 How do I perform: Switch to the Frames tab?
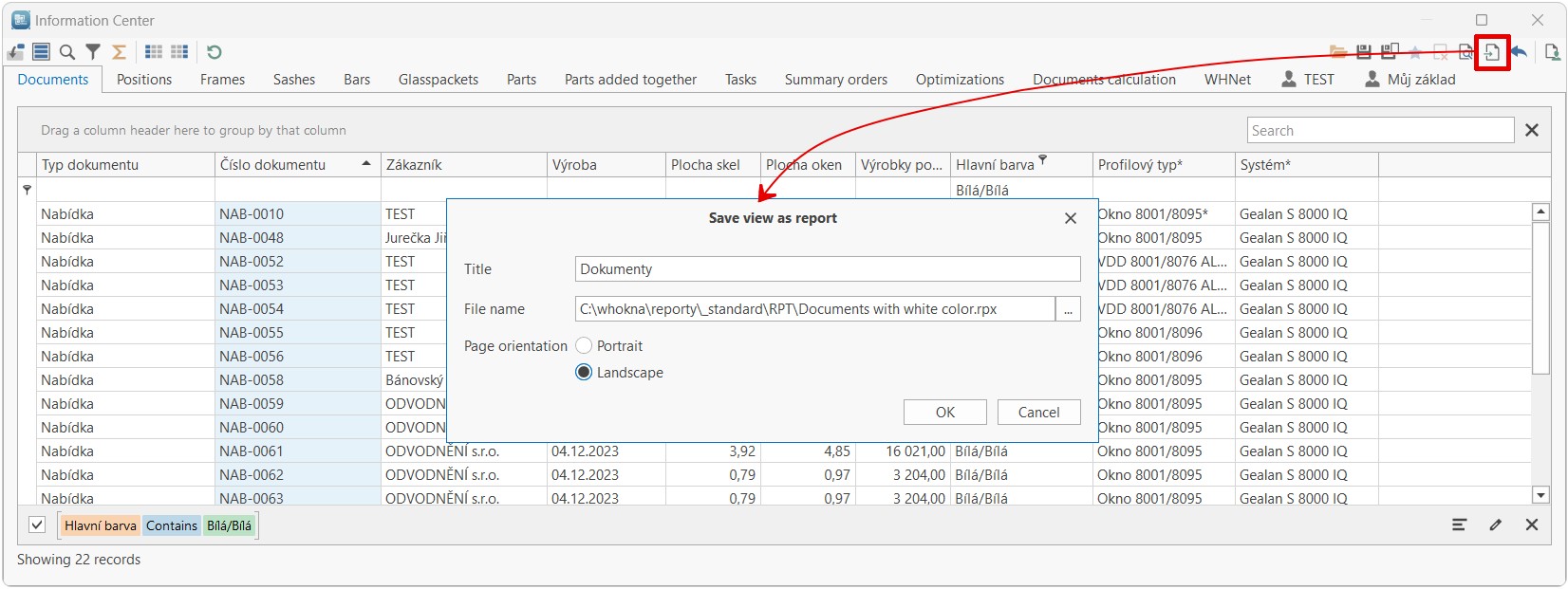coord(222,80)
